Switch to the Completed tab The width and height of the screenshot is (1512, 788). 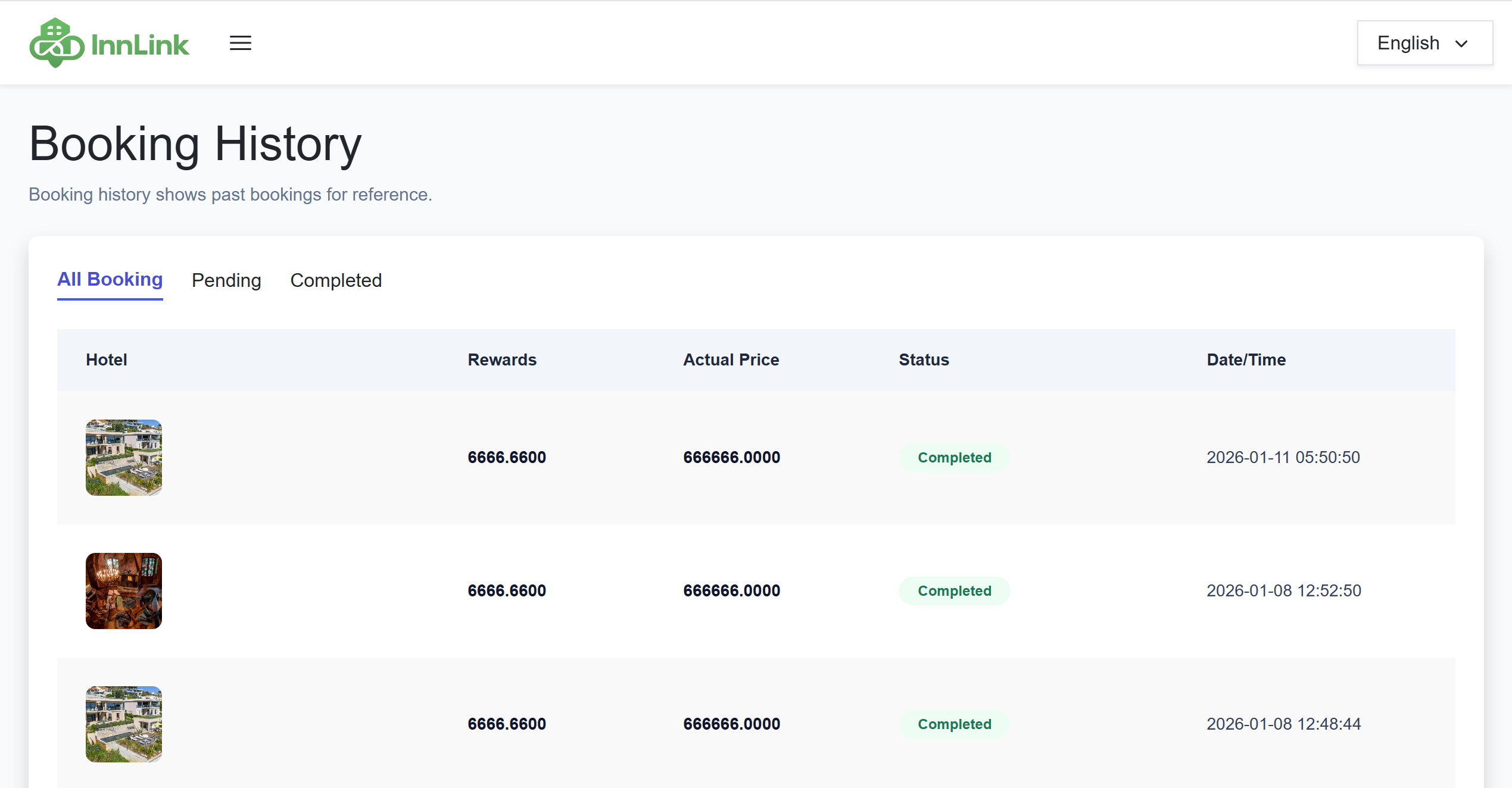[336, 280]
